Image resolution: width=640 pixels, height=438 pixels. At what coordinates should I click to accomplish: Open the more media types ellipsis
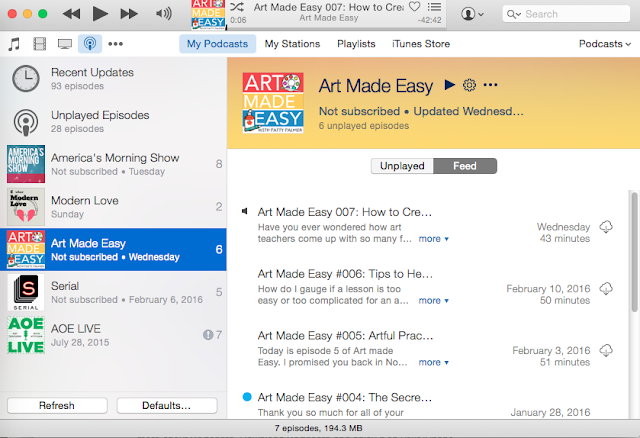coord(116,44)
